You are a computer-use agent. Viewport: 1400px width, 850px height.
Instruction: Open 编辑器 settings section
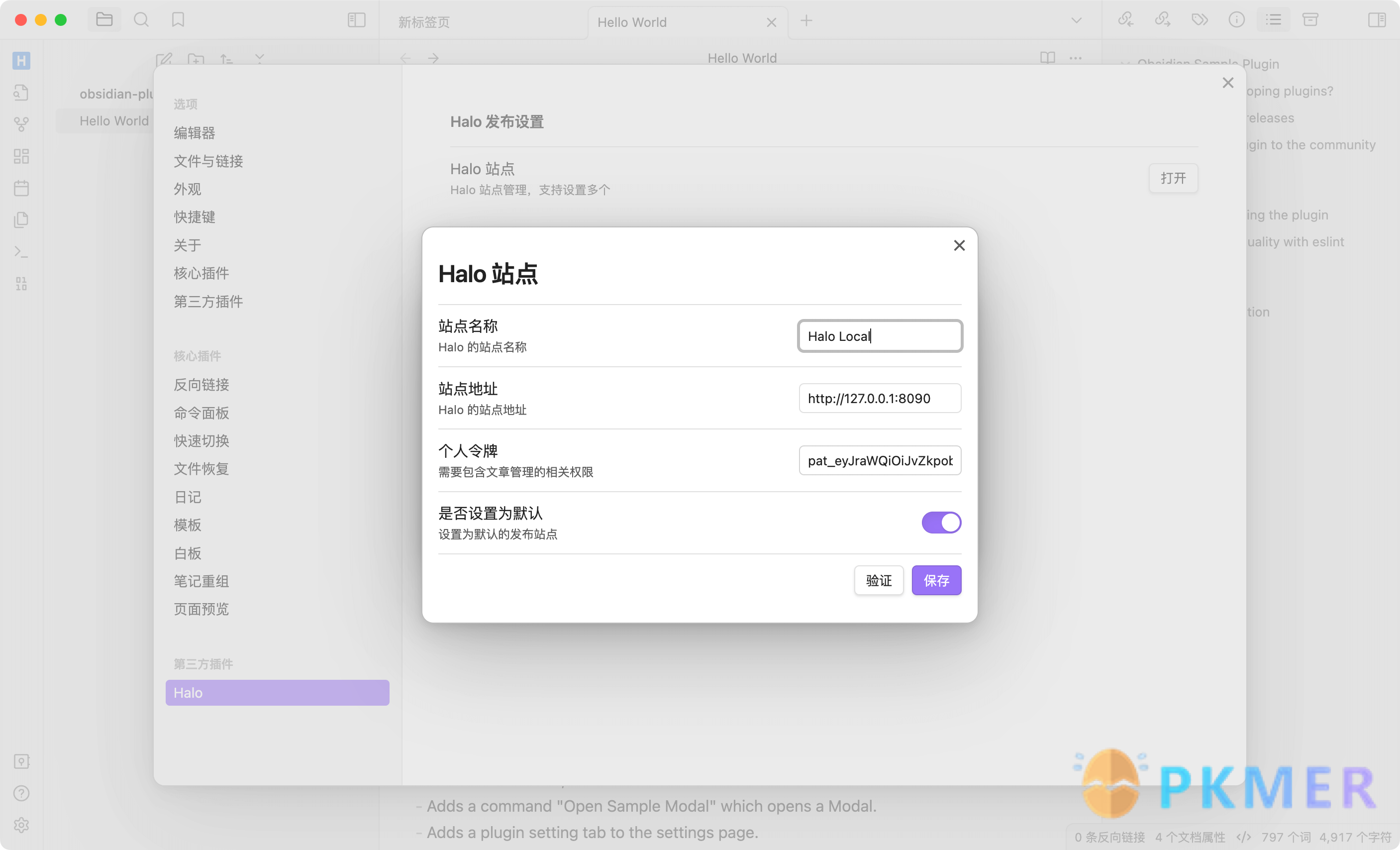tap(195, 133)
